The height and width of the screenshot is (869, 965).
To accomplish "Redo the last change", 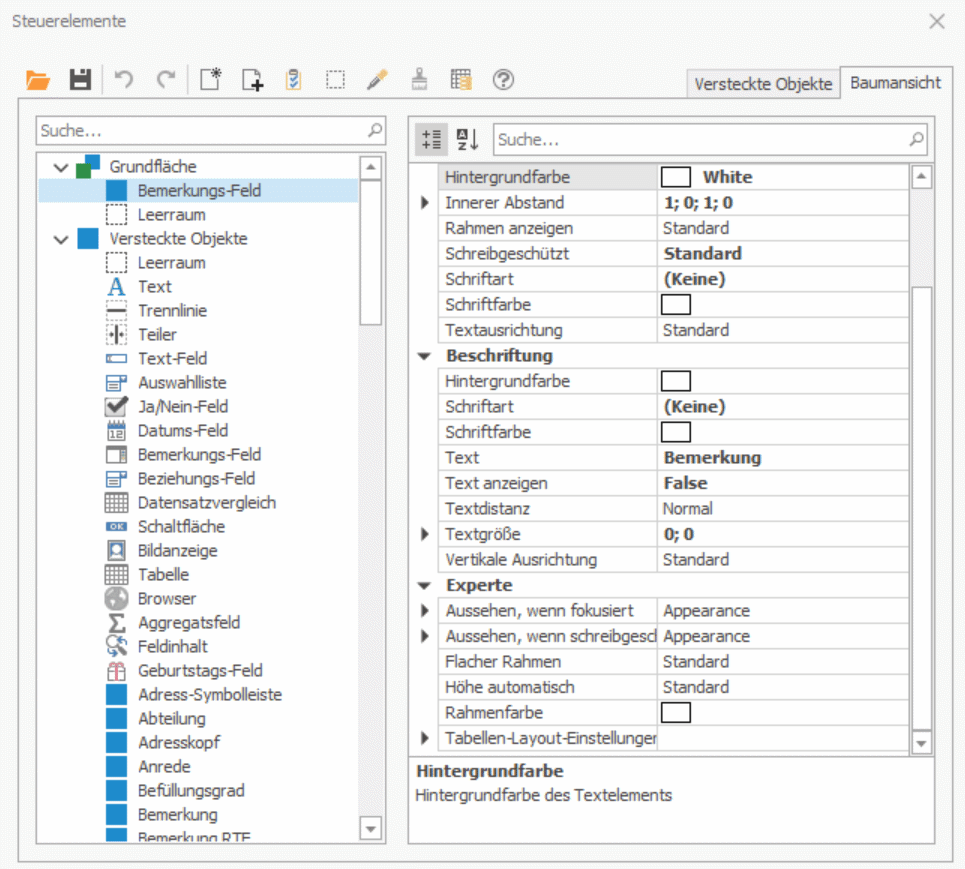I will (x=166, y=80).
